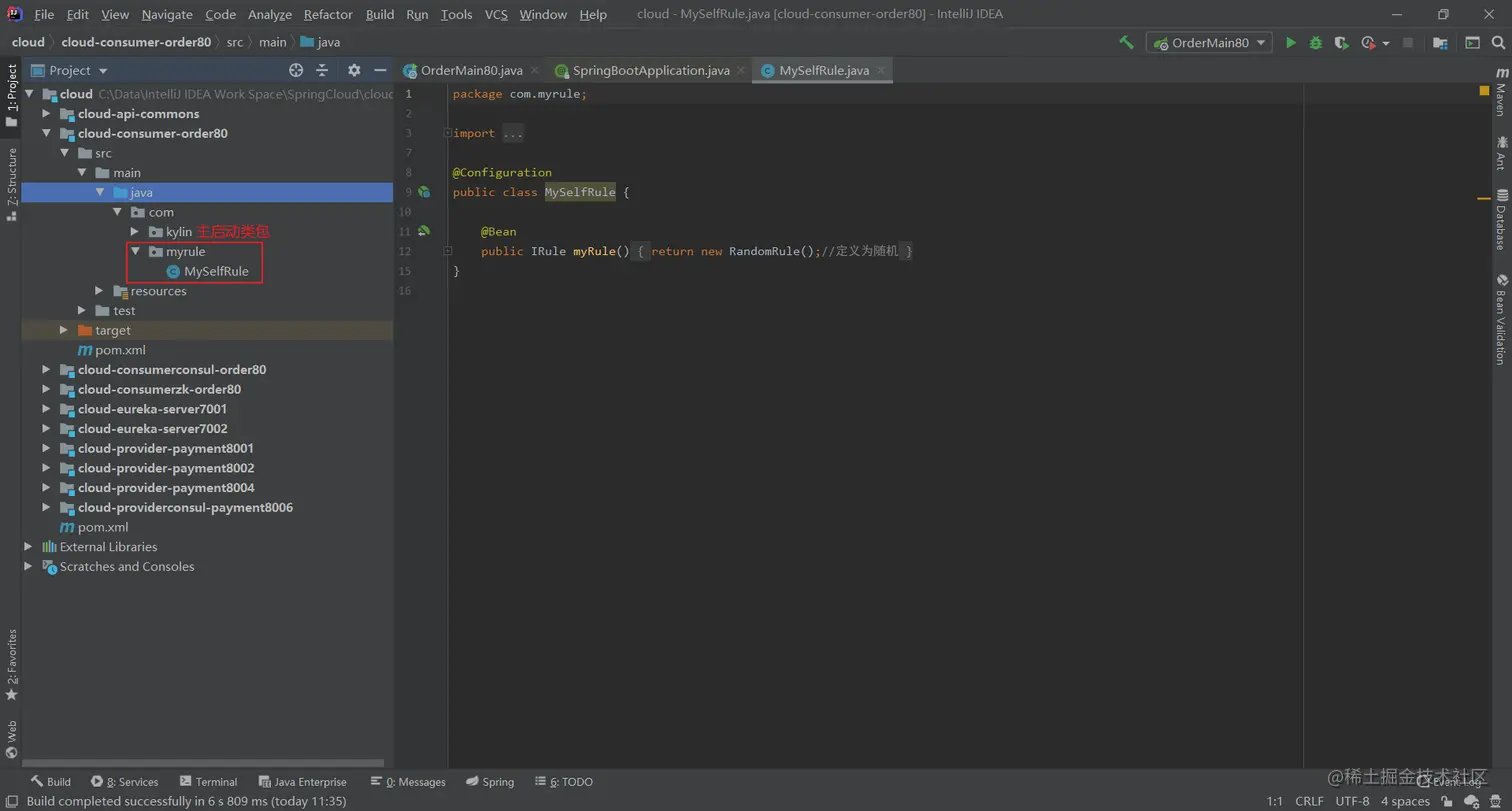Screen dimensions: 1512x811
Task: Open the 2: Favorites side panel
Action: 11,664
